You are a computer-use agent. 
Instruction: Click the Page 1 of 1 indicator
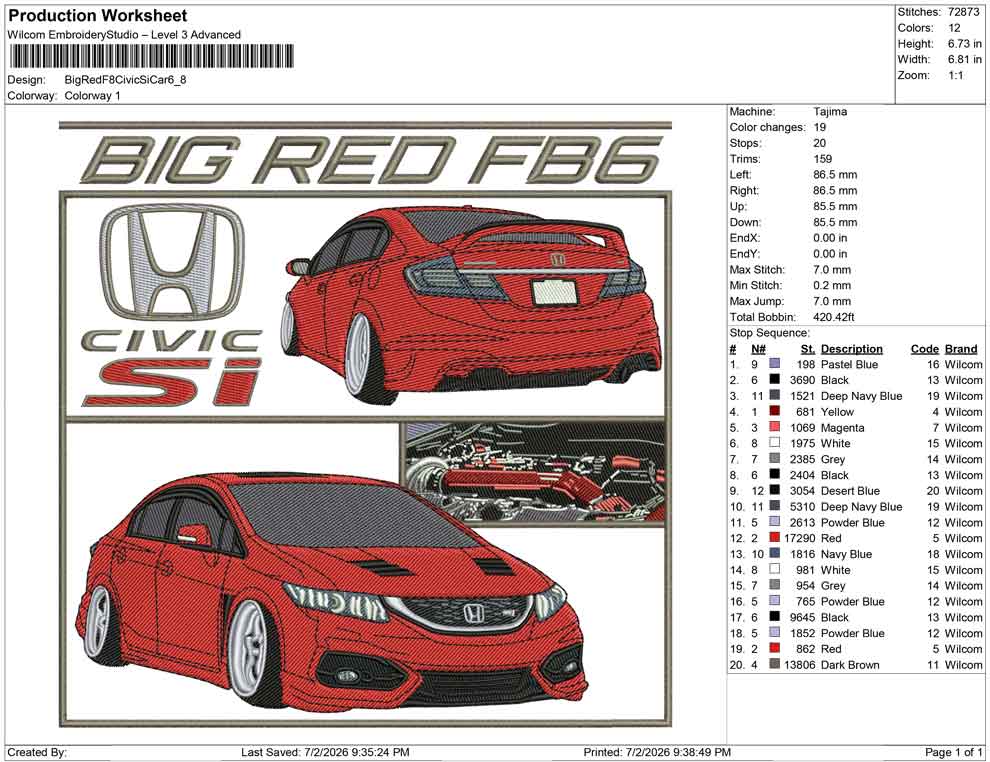tap(953, 752)
